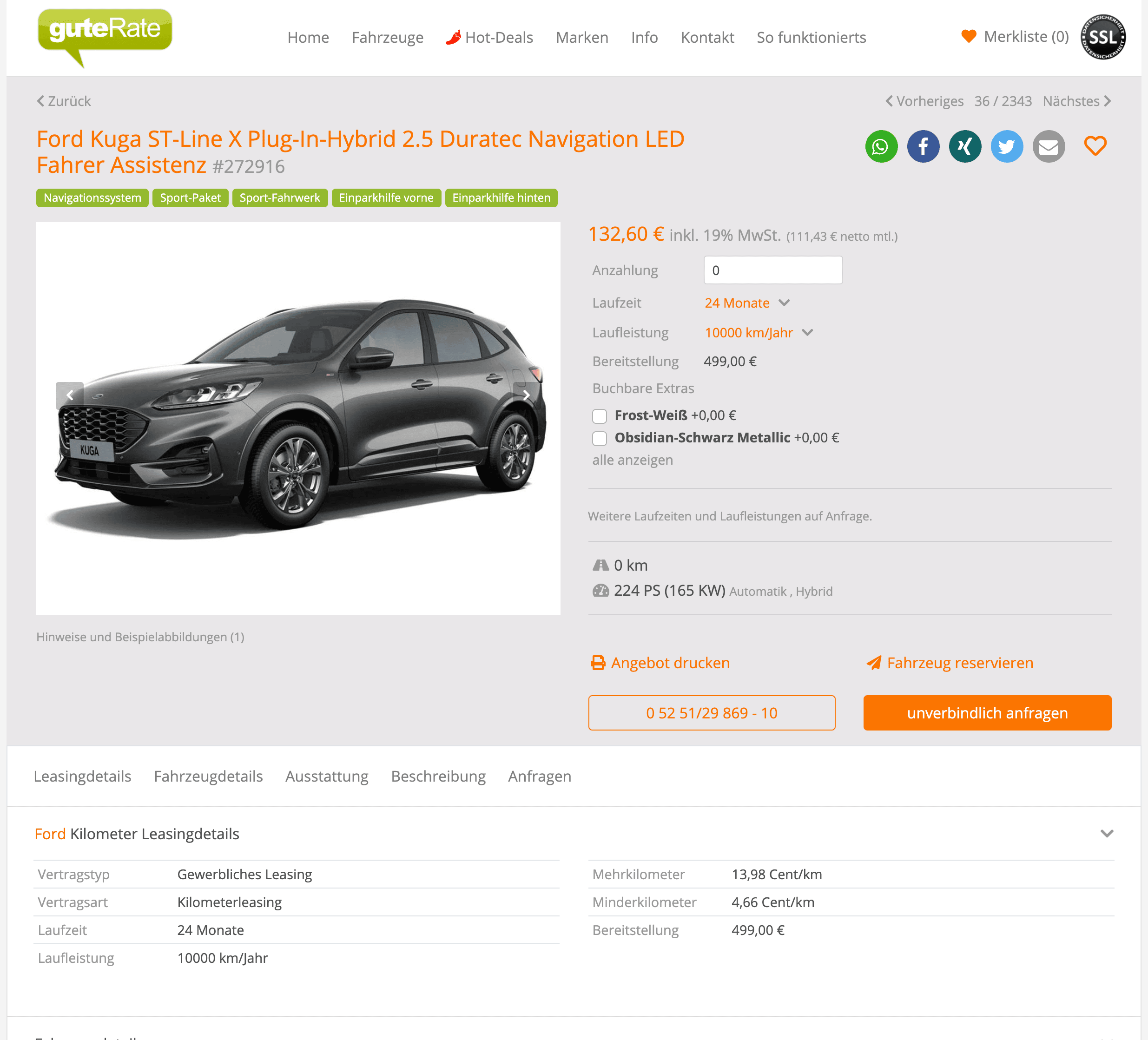This screenshot has height=1040, width=1148.
Task: Click the paper plane reservation icon
Action: click(873, 663)
